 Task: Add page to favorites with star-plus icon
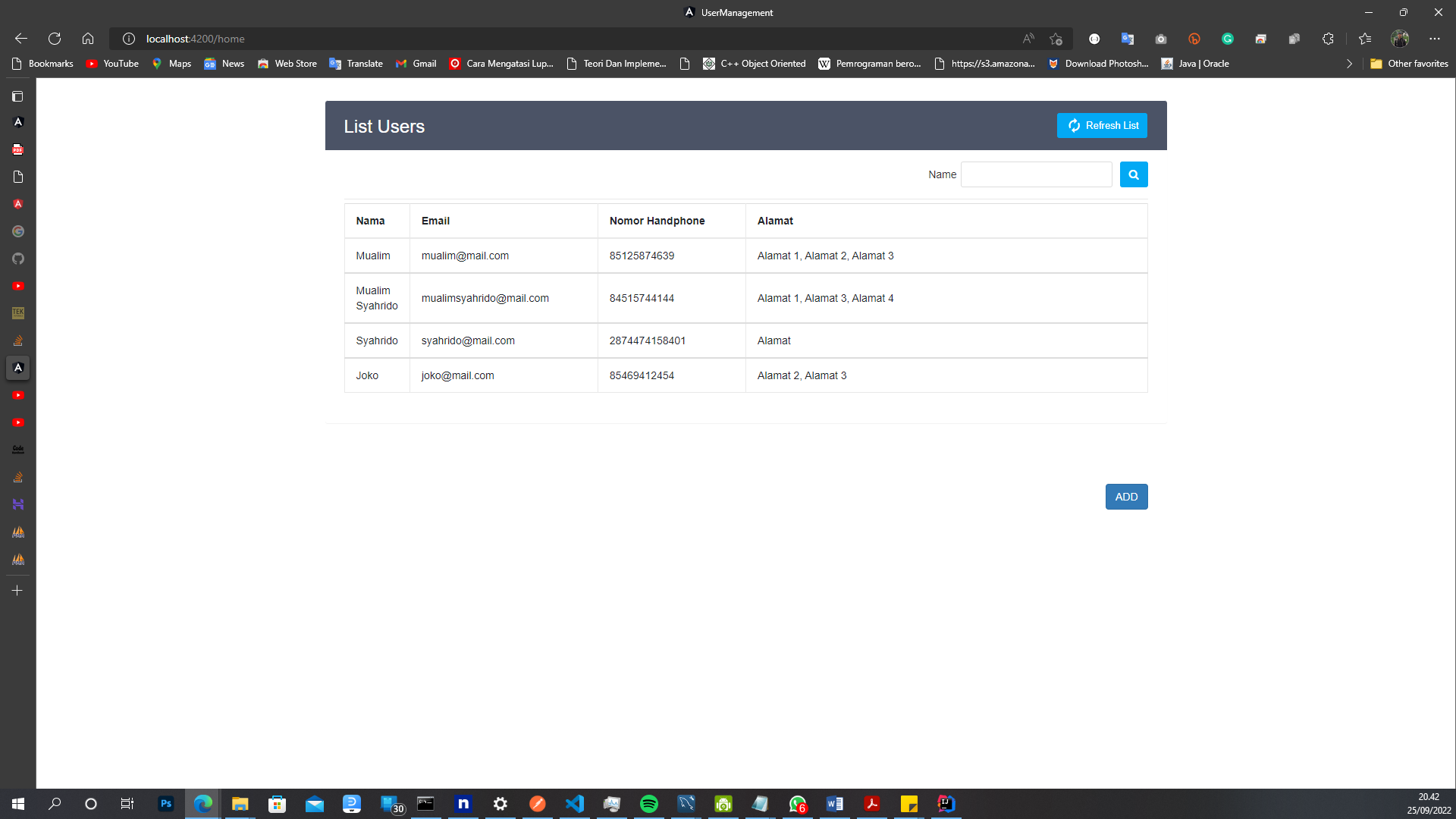1056,39
